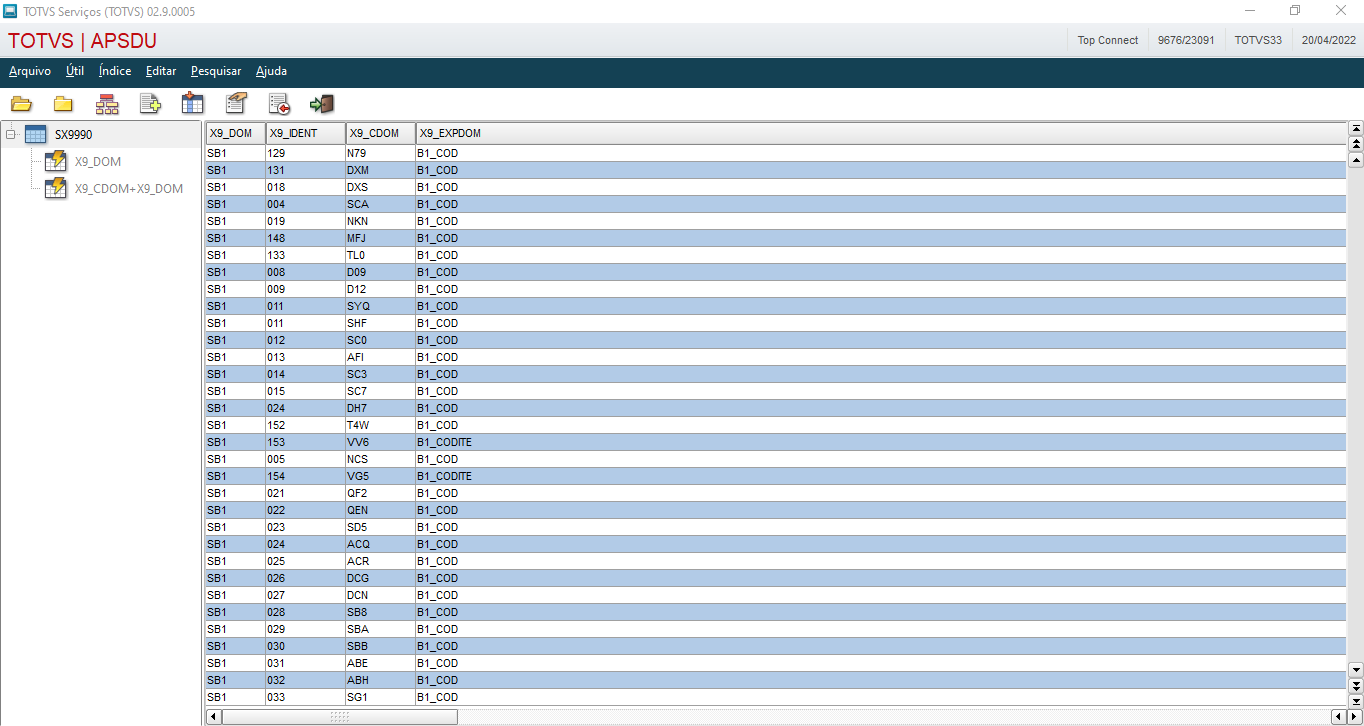This screenshot has width=1364, height=726.
Task: Select cell 153 in X9_IDENT column
Action: [x=305, y=442]
